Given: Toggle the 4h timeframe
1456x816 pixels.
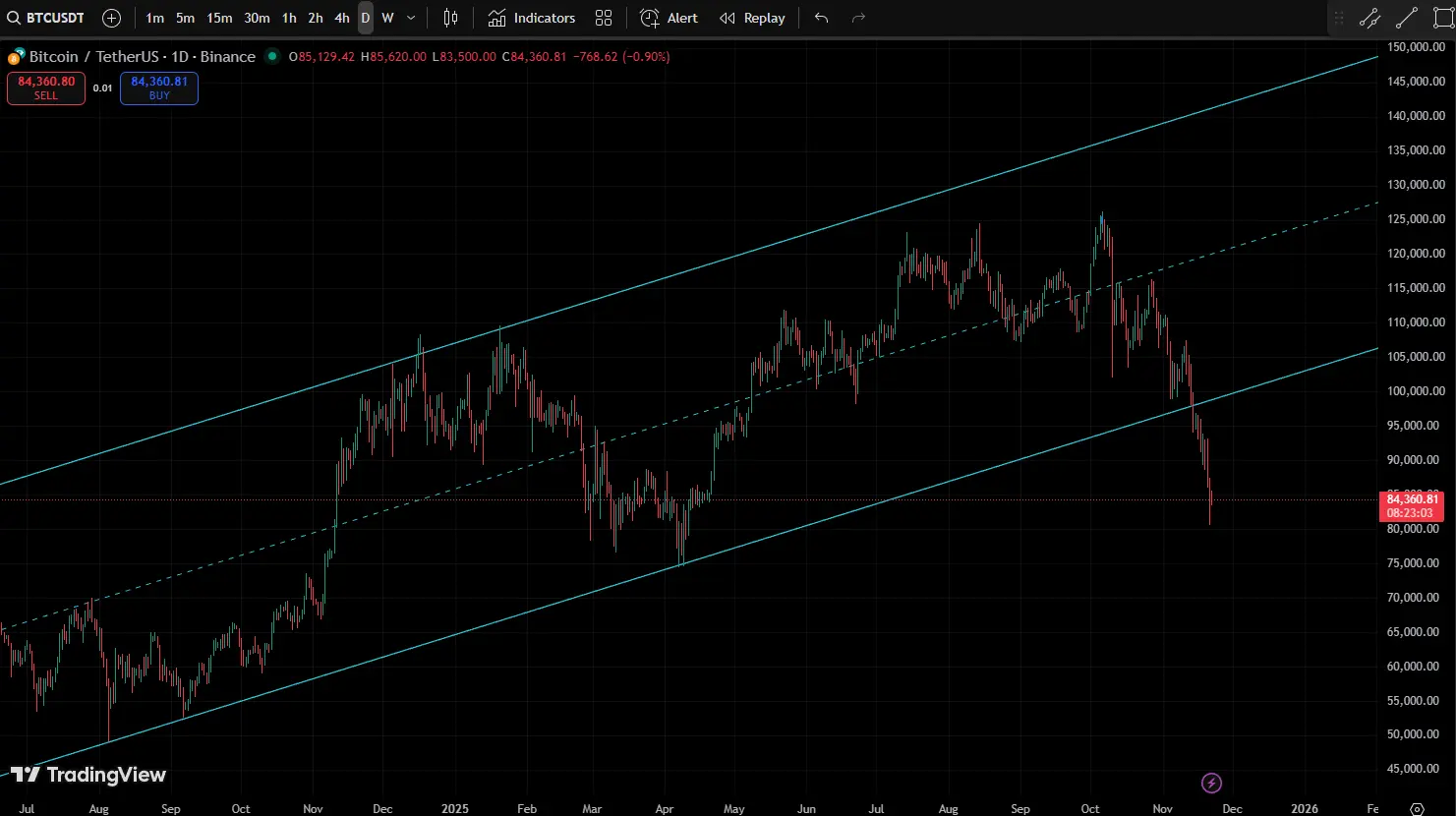Looking at the screenshot, I should 341,18.
